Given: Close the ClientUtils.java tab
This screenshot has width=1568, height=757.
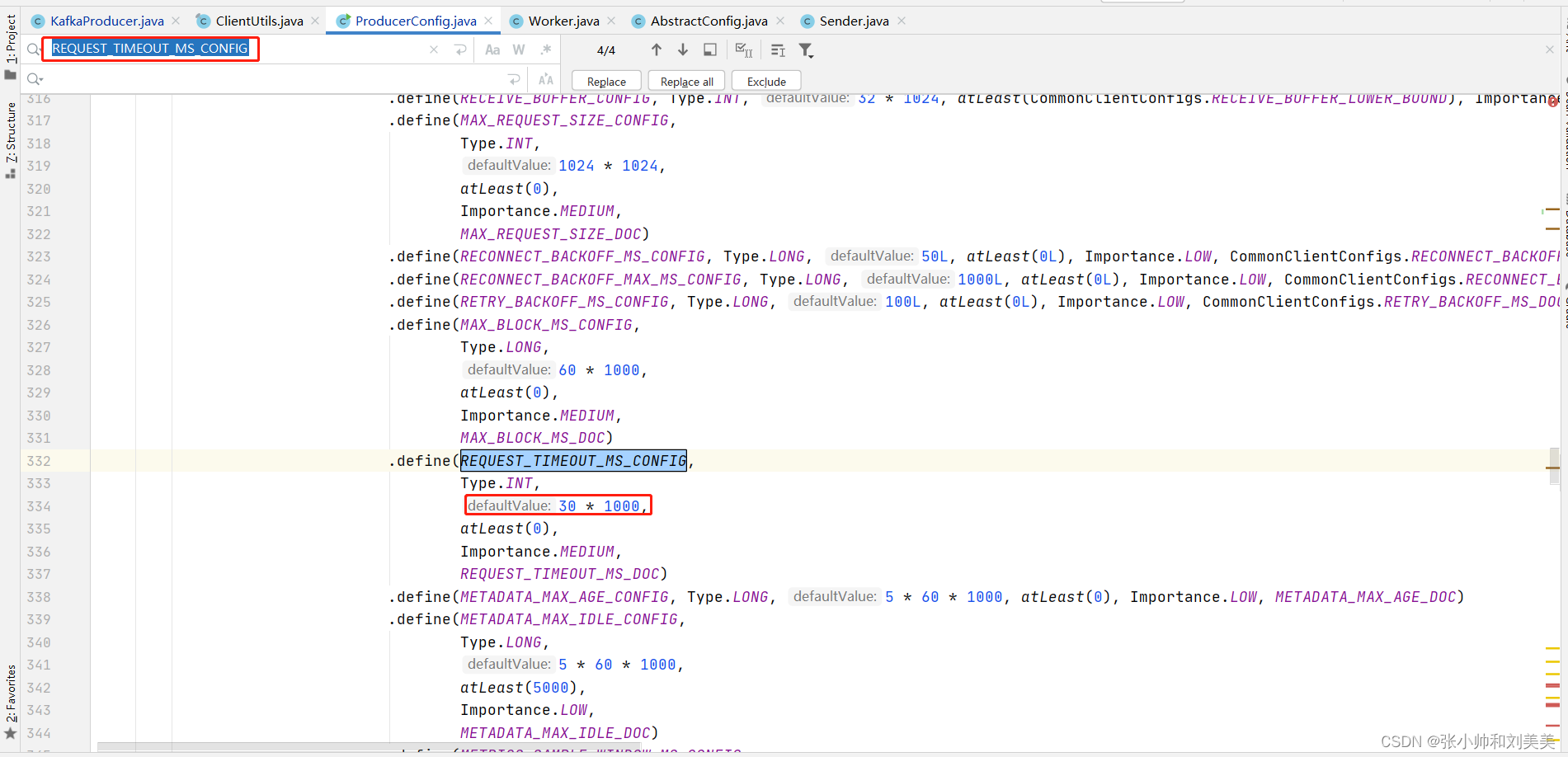Looking at the screenshot, I should pos(315,21).
